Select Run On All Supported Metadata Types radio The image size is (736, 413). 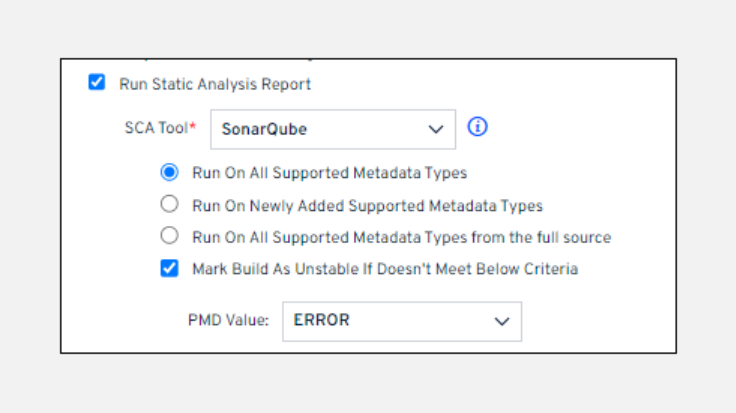170,172
